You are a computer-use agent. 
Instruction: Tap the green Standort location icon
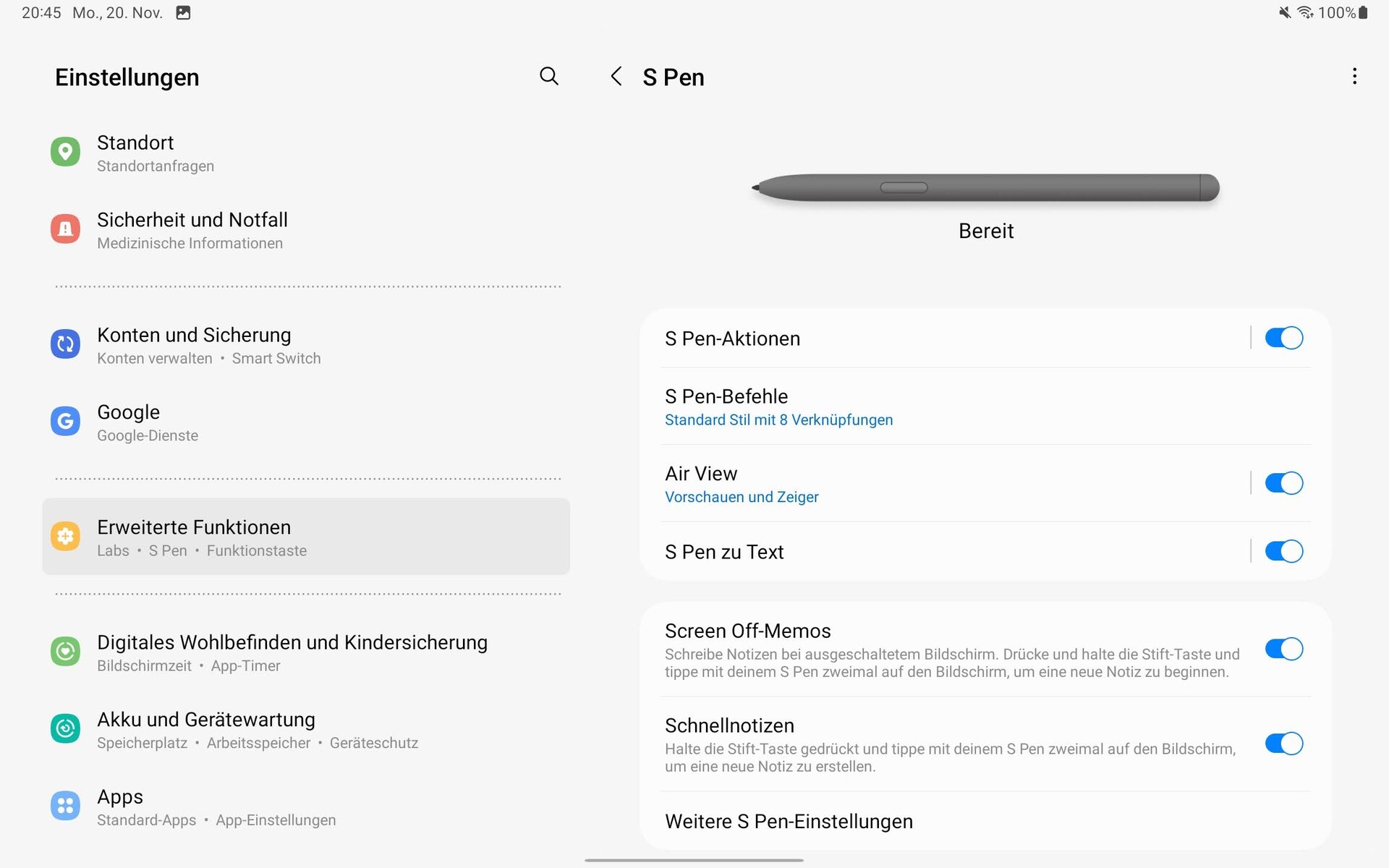click(x=65, y=152)
